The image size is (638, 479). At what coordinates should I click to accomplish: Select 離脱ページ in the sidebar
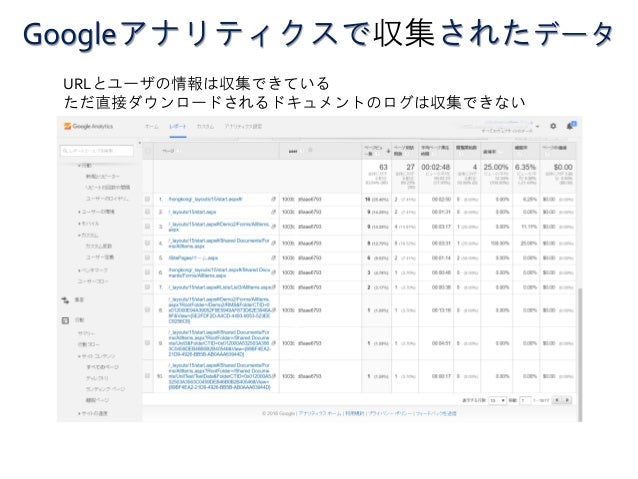pos(97,400)
